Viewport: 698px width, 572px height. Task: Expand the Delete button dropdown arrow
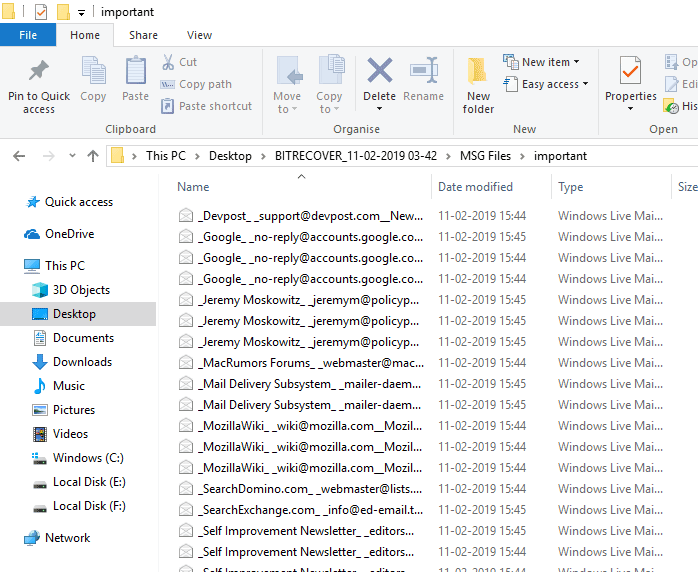coord(379,109)
